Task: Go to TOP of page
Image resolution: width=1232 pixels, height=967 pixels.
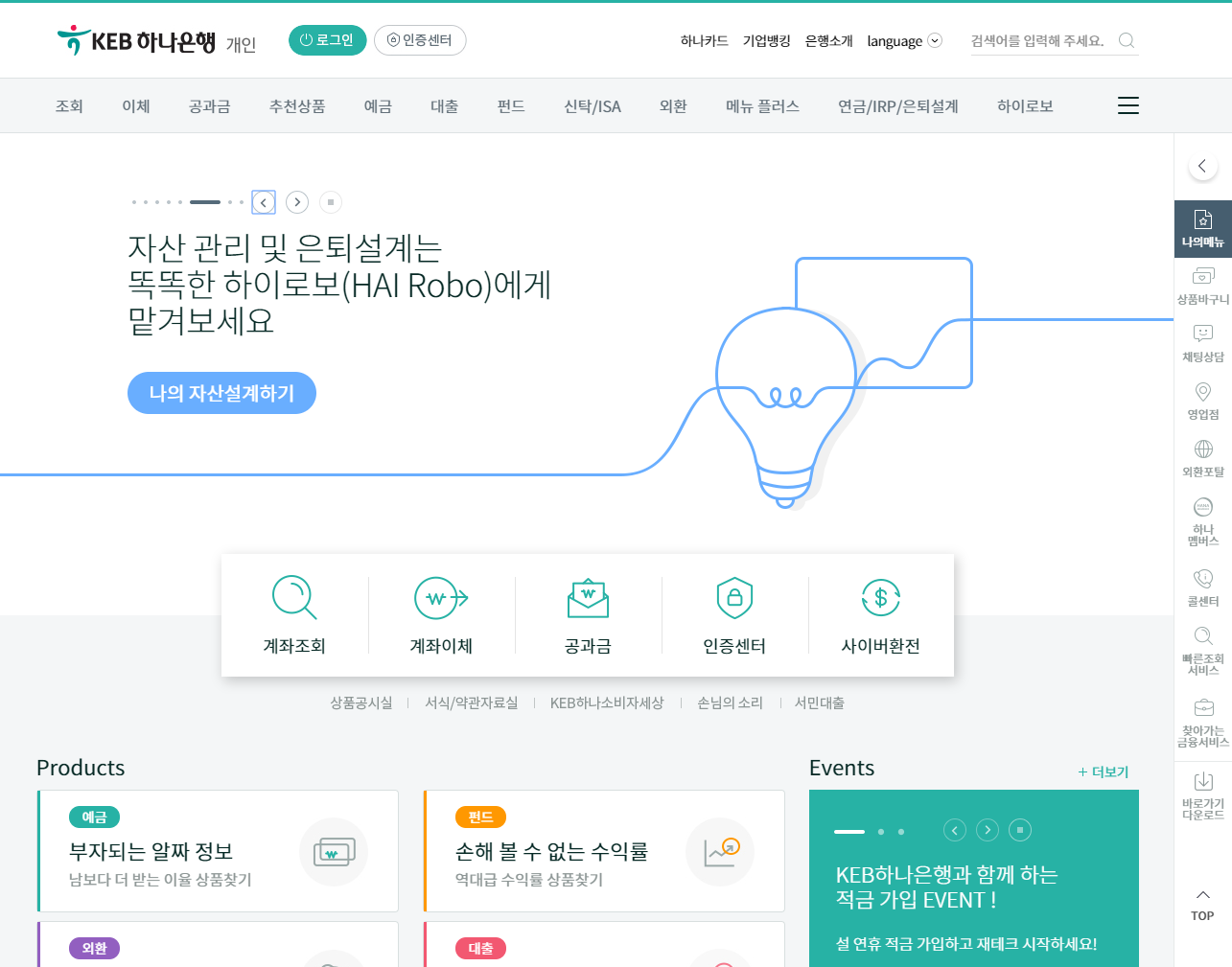Action: [1202, 906]
